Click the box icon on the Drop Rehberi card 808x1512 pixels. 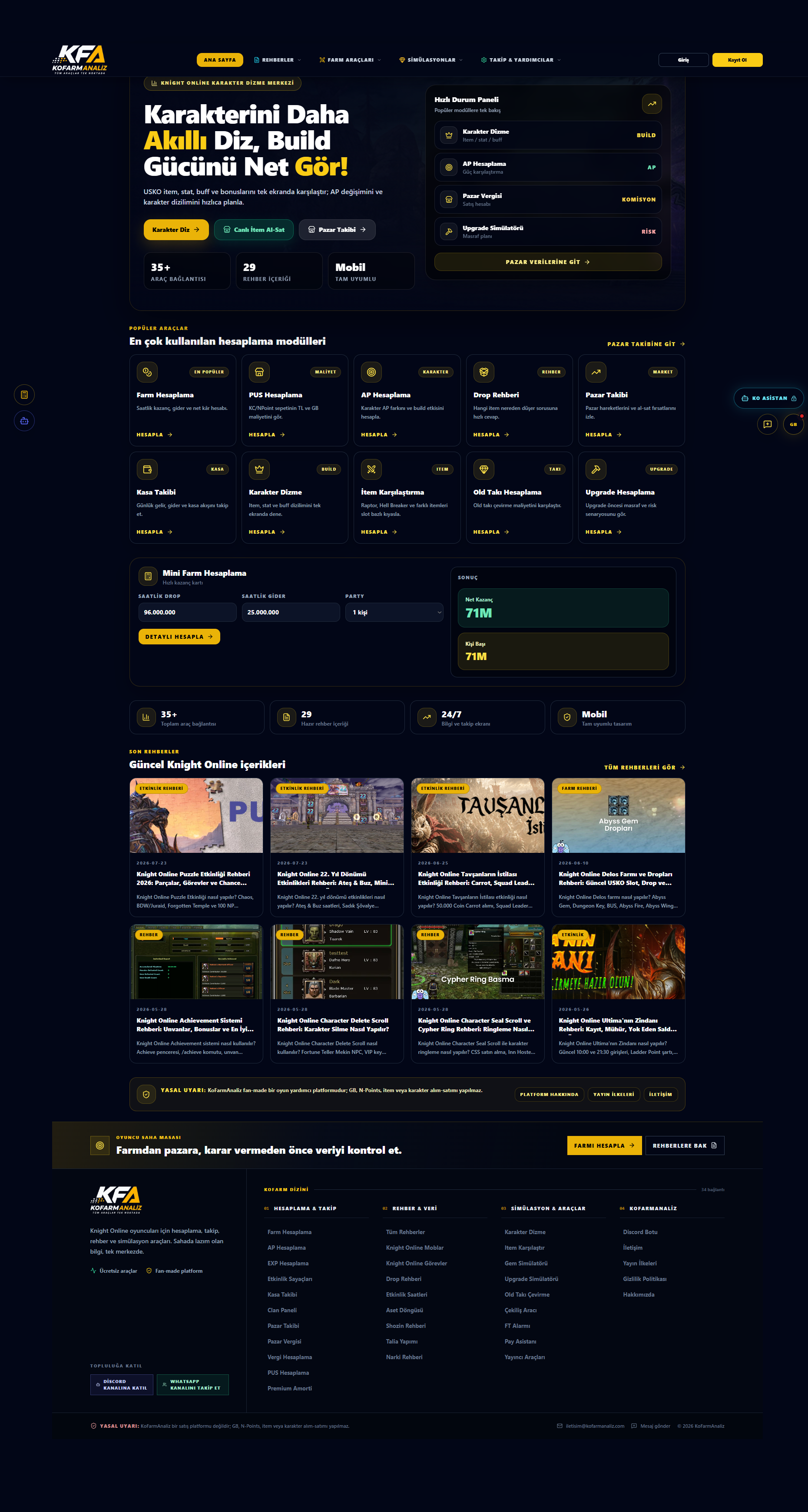point(483,372)
